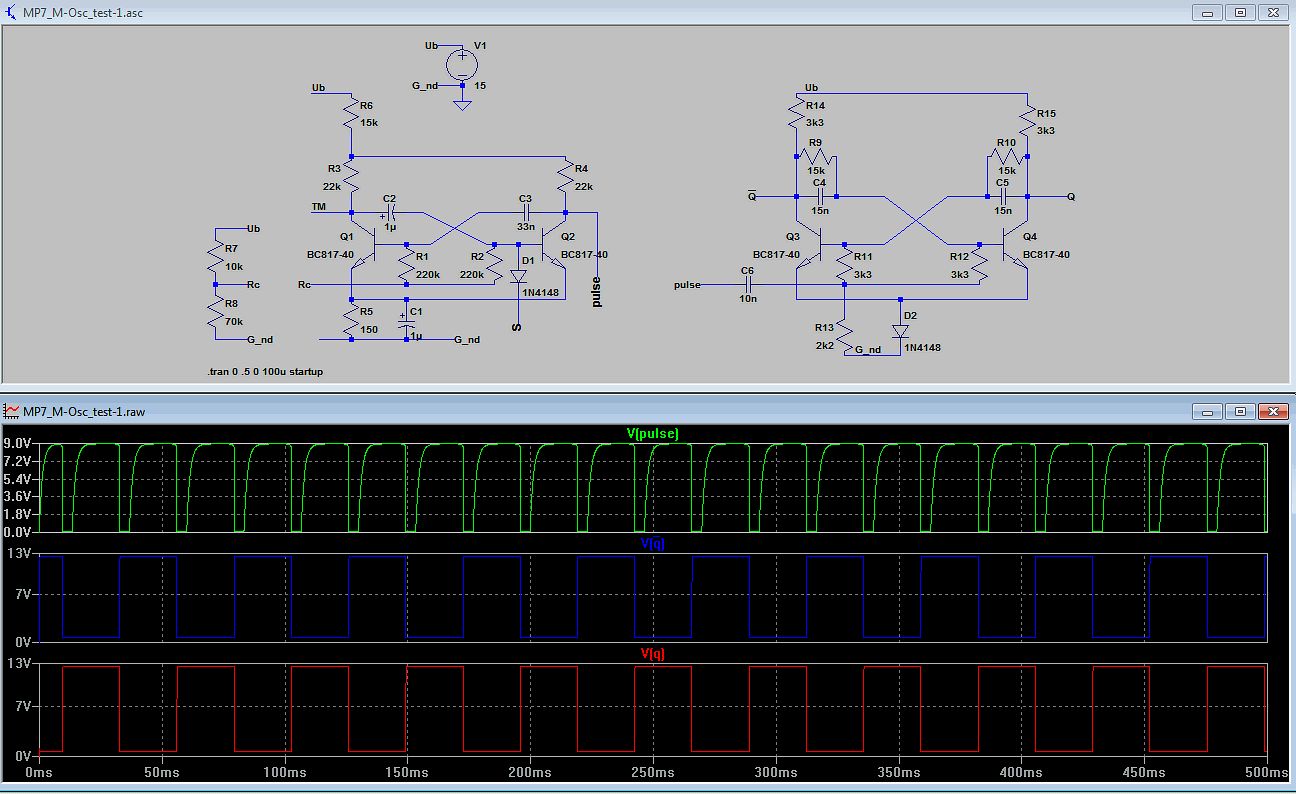
Task: Click the schematic window title icon
Action: tap(11, 13)
